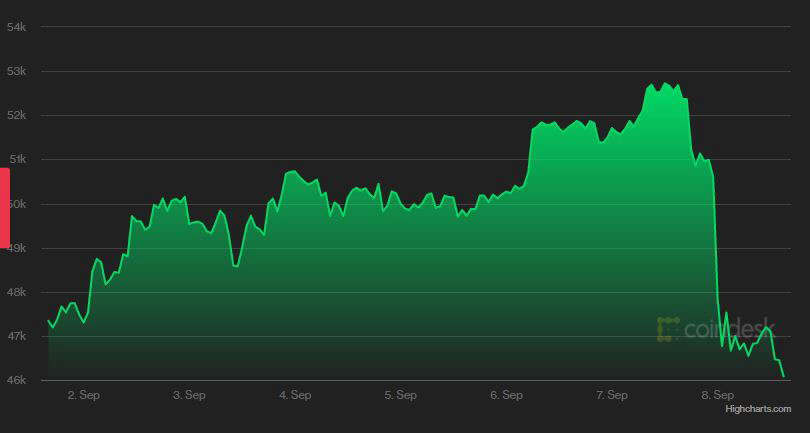Image resolution: width=810 pixels, height=433 pixels.
Task: Click the 3. Sep x-axis label
Action: coord(189,395)
